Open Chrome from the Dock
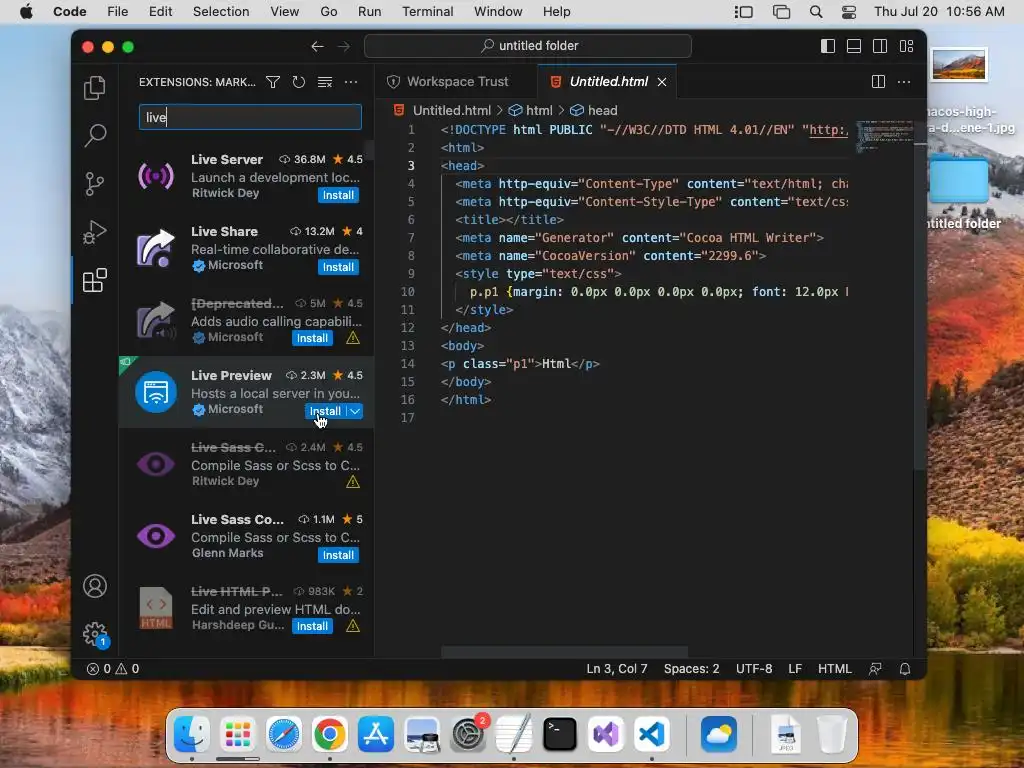This screenshot has width=1024, height=768. [330, 734]
